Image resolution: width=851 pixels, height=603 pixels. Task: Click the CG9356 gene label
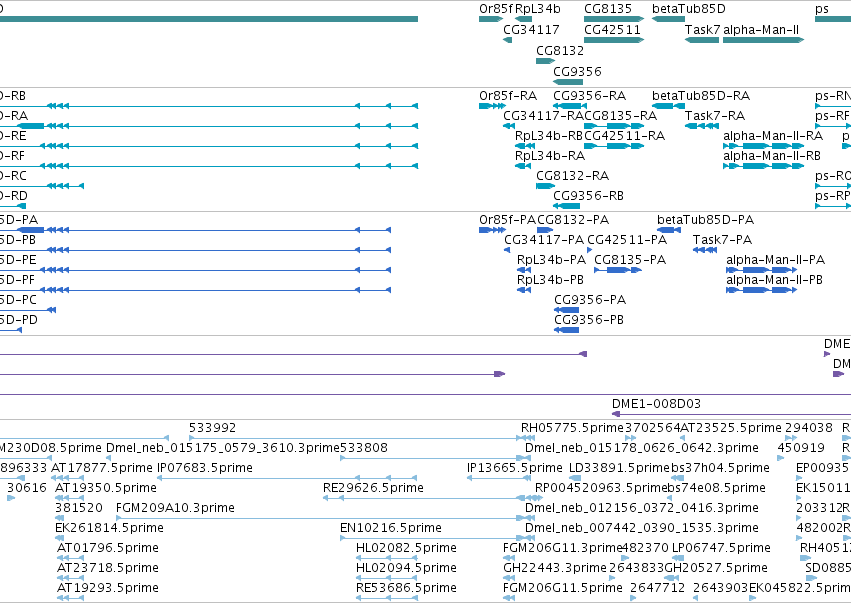(x=577, y=71)
